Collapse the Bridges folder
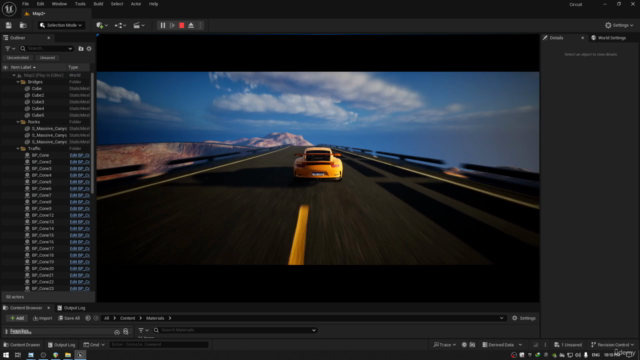The width and height of the screenshot is (640, 360). (18, 82)
